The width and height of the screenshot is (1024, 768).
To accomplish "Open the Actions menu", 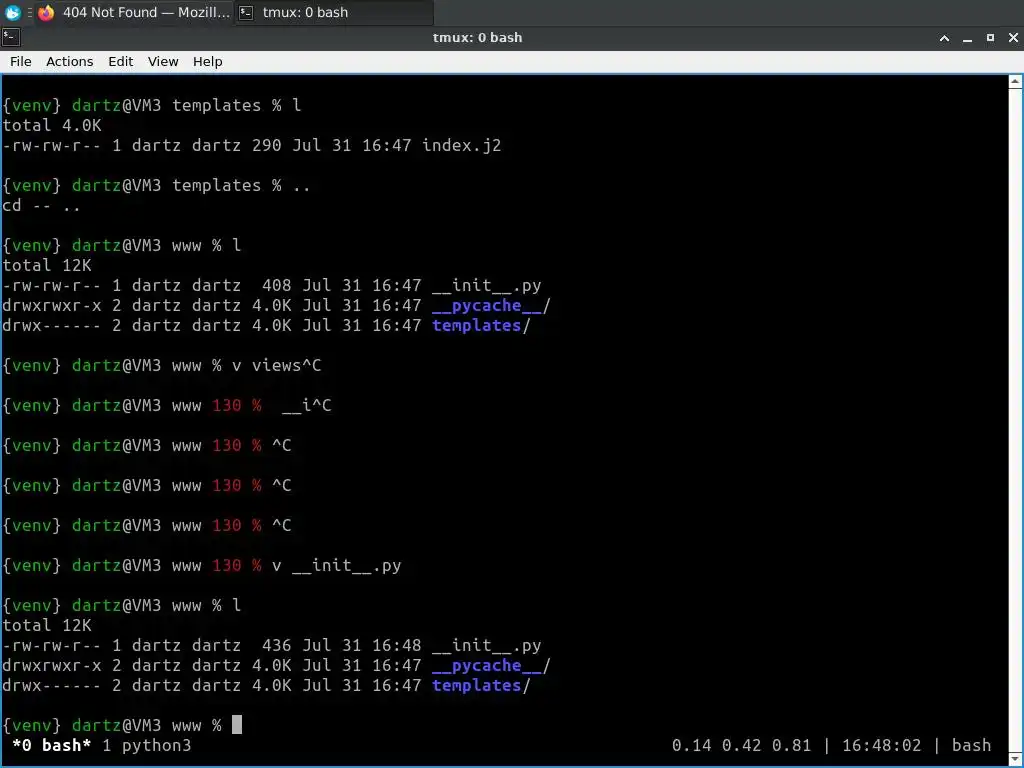I will [69, 61].
